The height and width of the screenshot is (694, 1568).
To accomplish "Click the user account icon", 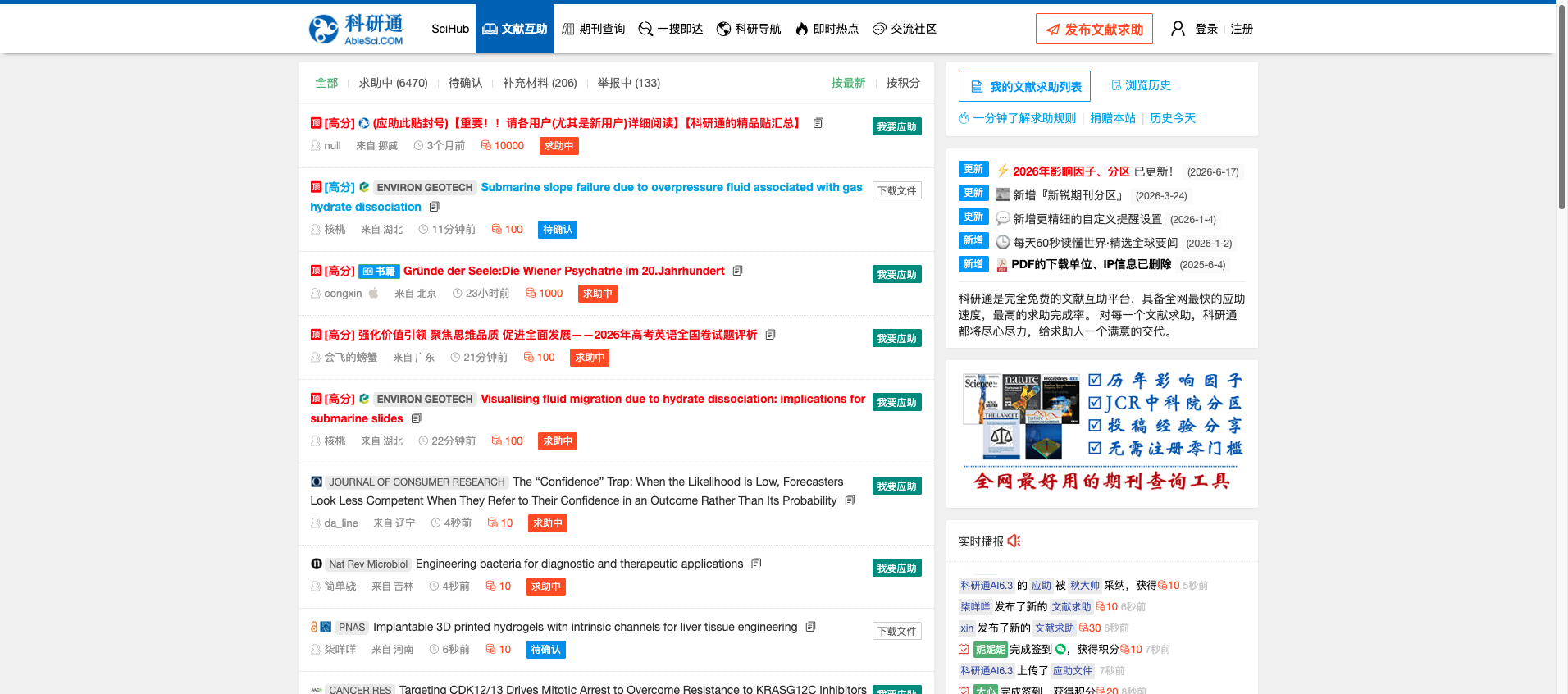I will coord(1178,29).
